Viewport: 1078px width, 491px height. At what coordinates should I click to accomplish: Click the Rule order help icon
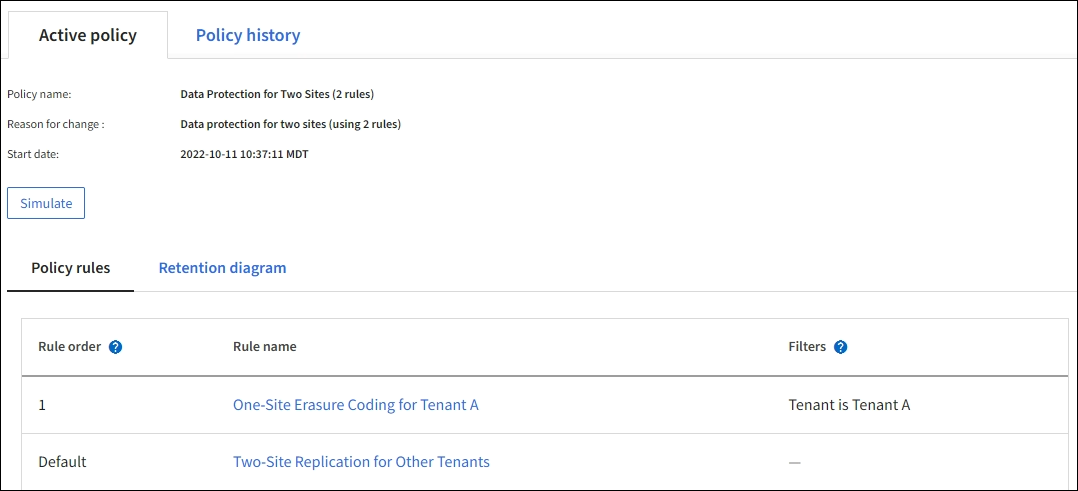pyautogui.click(x=115, y=347)
